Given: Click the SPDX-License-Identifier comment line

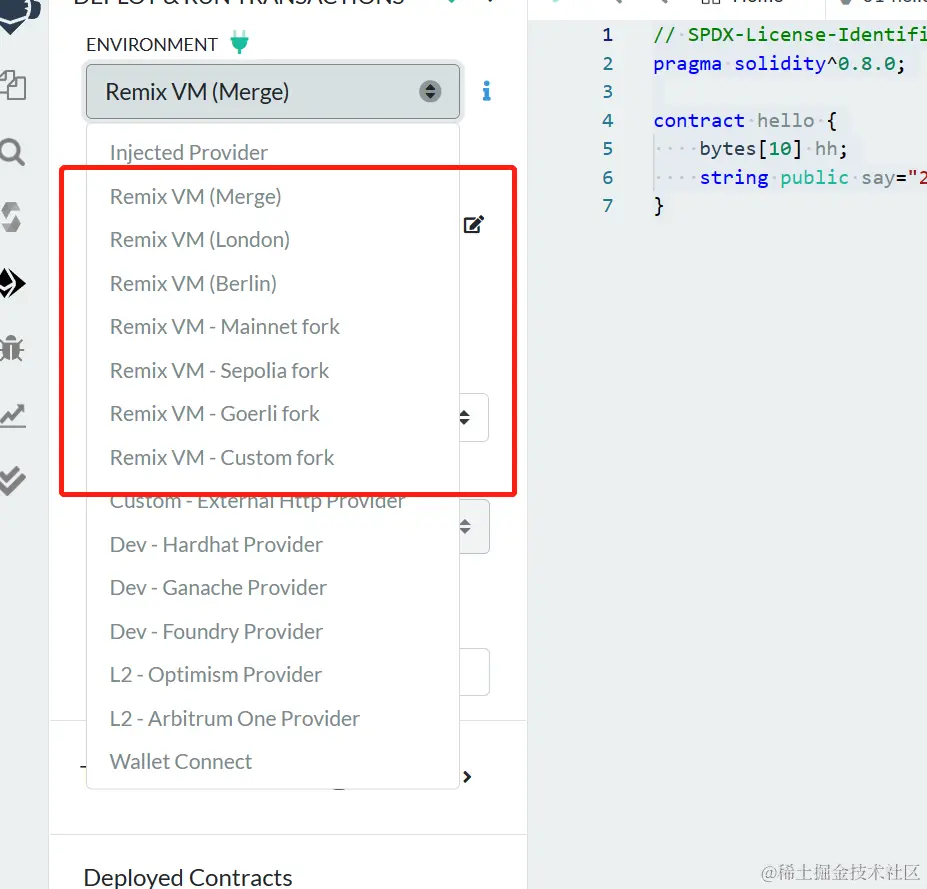Looking at the screenshot, I should coord(790,34).
